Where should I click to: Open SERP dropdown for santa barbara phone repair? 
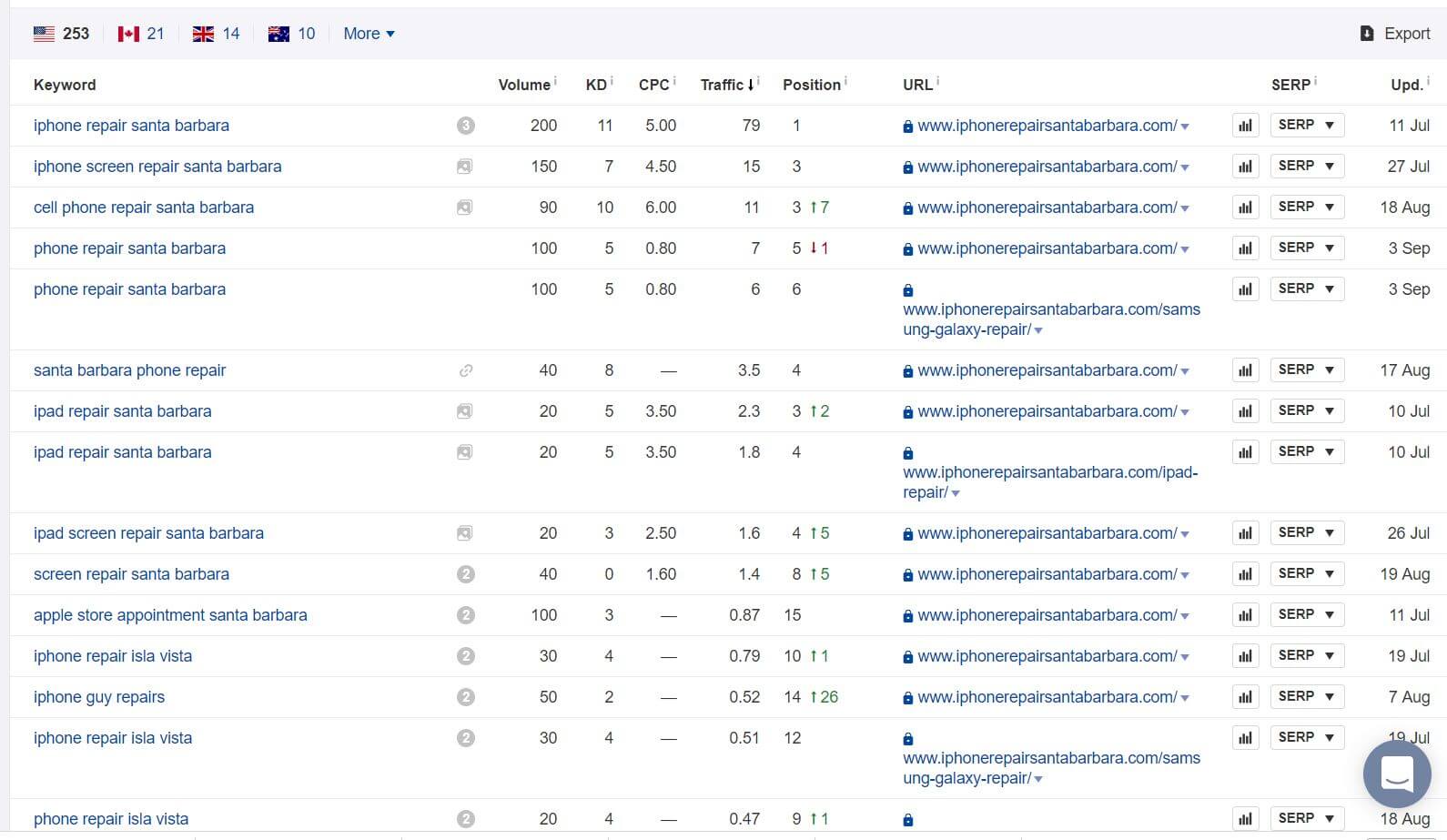coord(1307,369)
